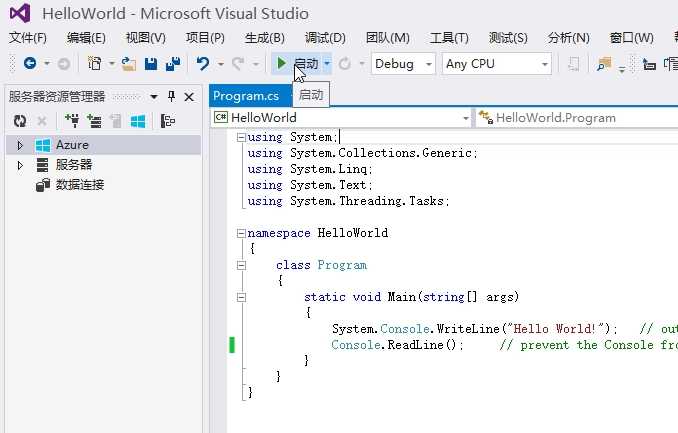The height and width of the screenshot is (433, 678).
Task: Open the 工具(T) menu
Action: [x=449, y=38]
